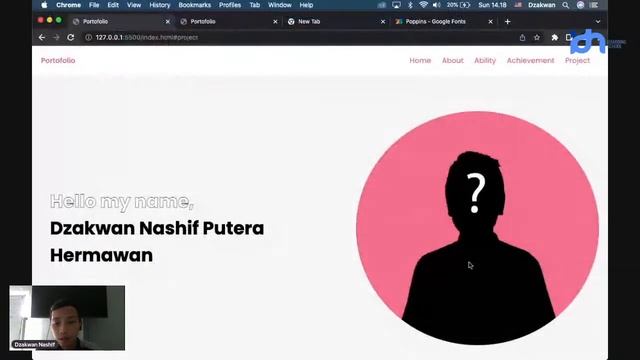Open the History menu

[x=159, y=5]
